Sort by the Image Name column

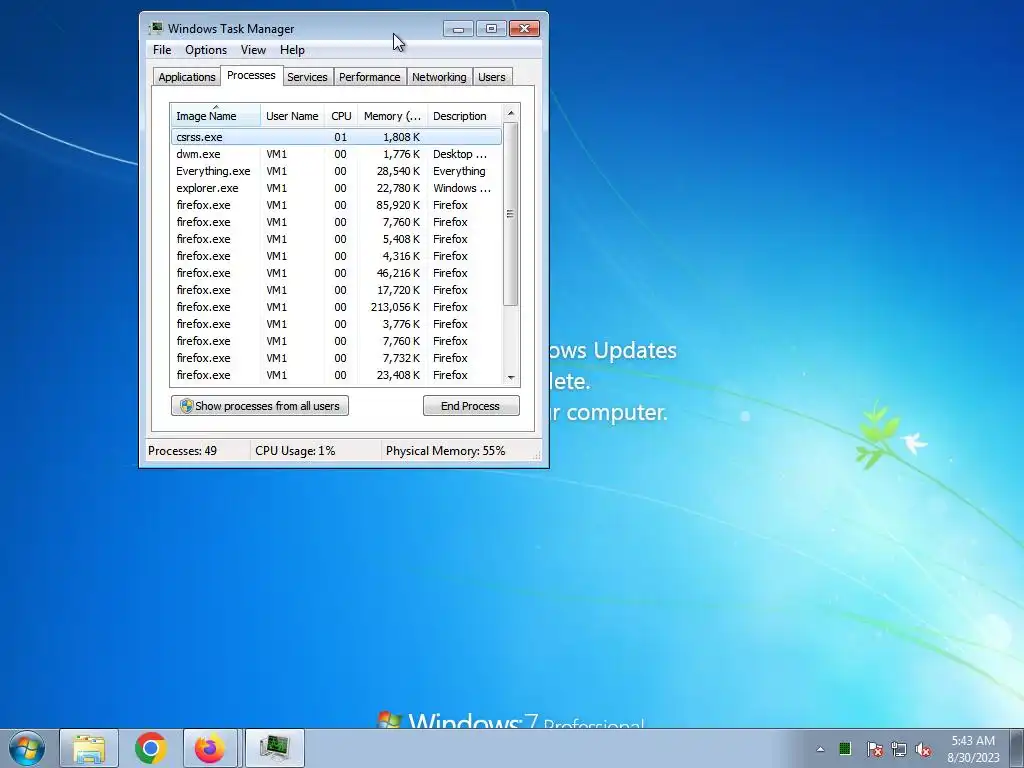click(216, 116)
